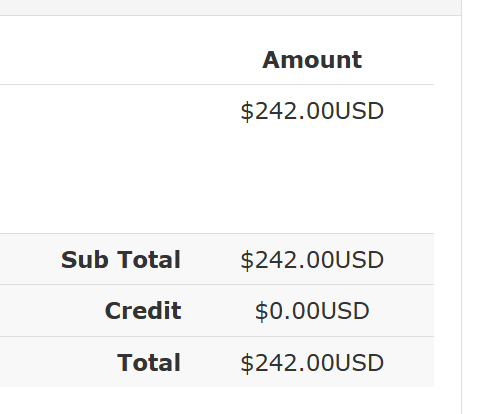Select the Credit value $0.00USD
The image size is (480, 414).
[x=312, y=311]
